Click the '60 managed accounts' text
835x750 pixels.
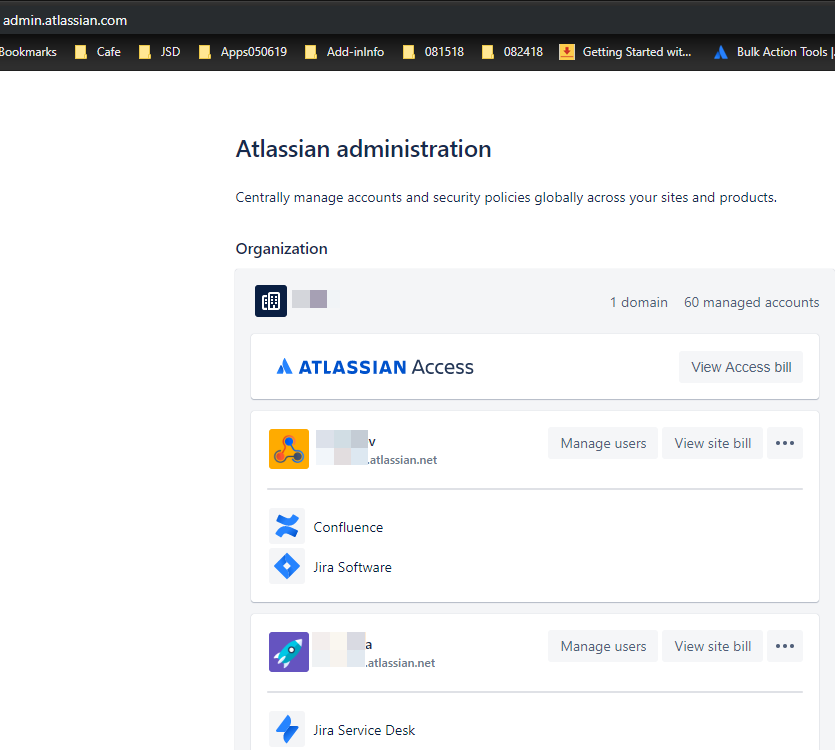(x=751, y=303)
